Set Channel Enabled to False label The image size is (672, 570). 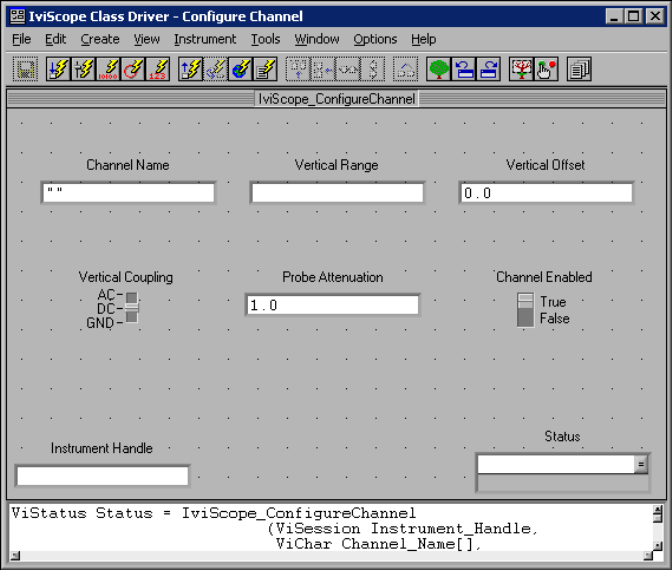[x=555, y=318]
